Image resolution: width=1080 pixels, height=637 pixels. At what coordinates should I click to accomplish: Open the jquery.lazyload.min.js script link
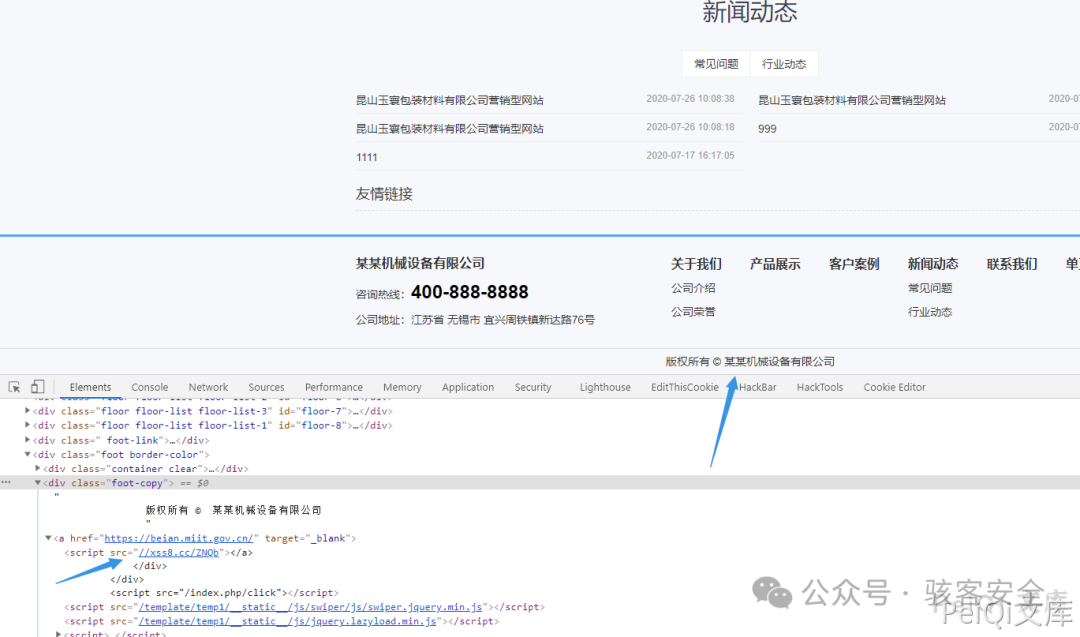pos(288,621)
